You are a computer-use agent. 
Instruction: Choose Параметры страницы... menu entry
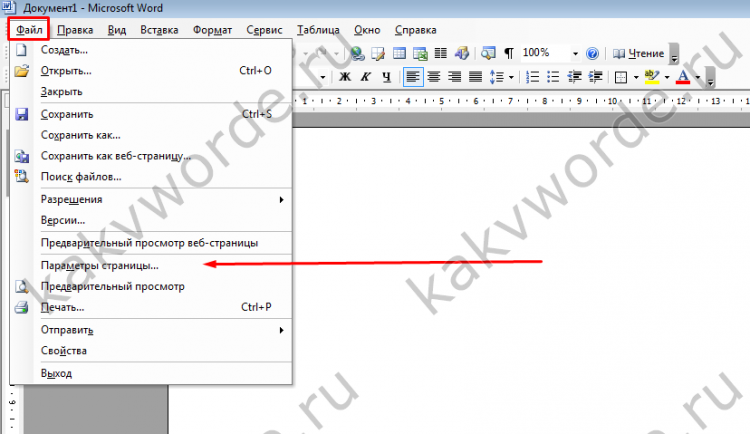pyautogui.click(x=151, y=265)
